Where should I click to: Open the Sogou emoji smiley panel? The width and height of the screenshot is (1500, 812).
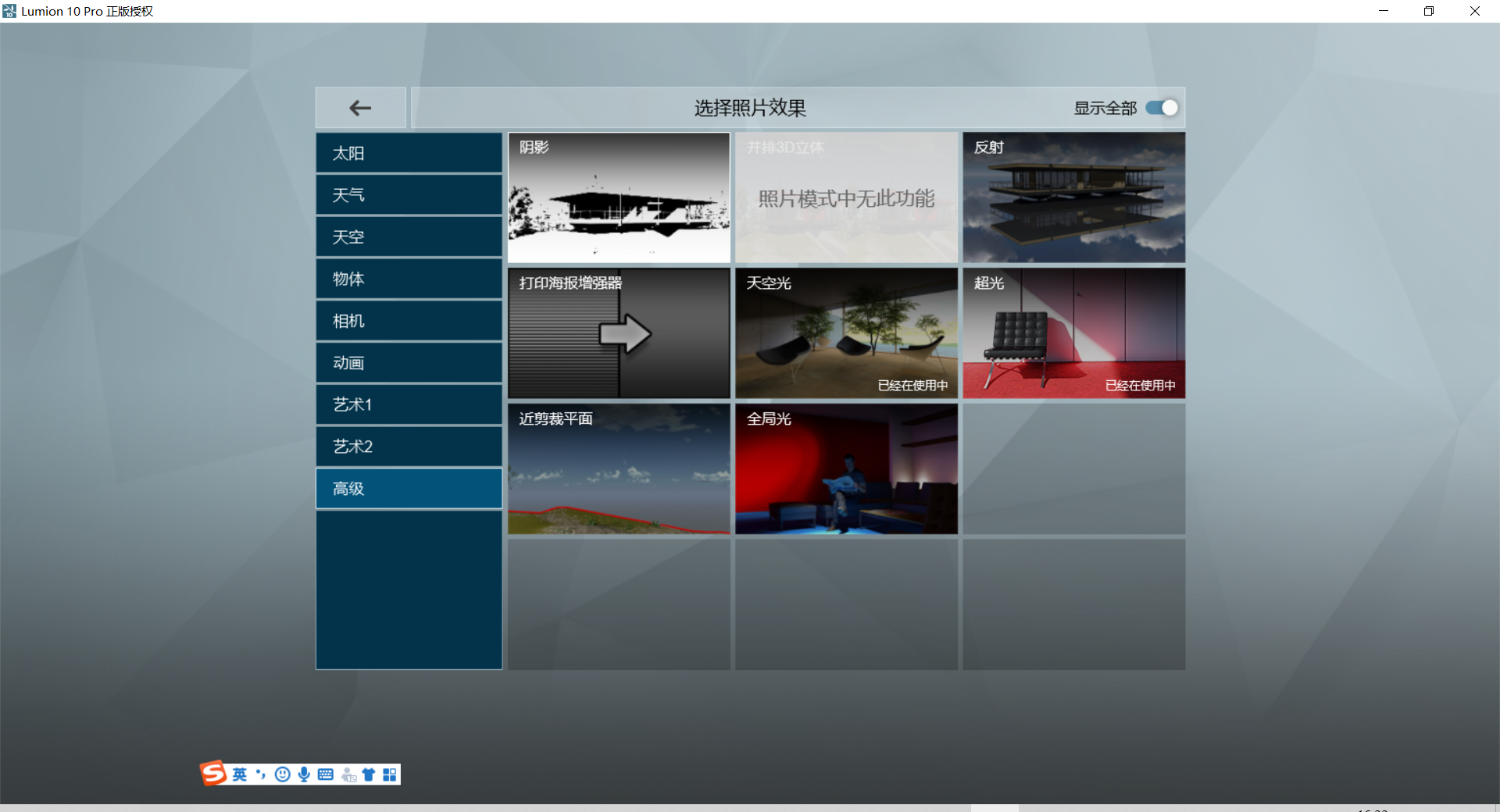pos(283,775)
